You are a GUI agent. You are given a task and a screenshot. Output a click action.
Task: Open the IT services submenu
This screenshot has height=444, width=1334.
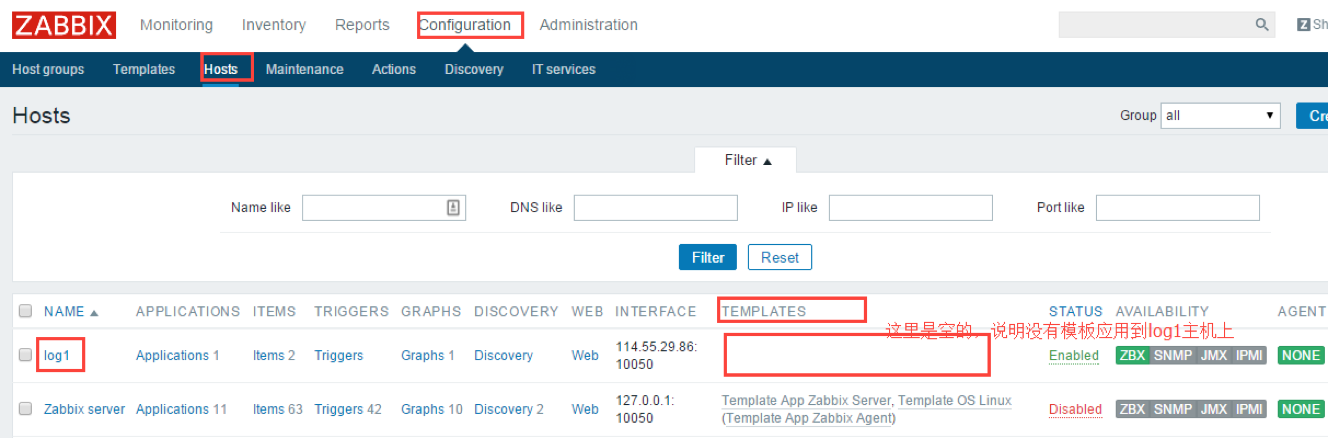click(564, 69)
